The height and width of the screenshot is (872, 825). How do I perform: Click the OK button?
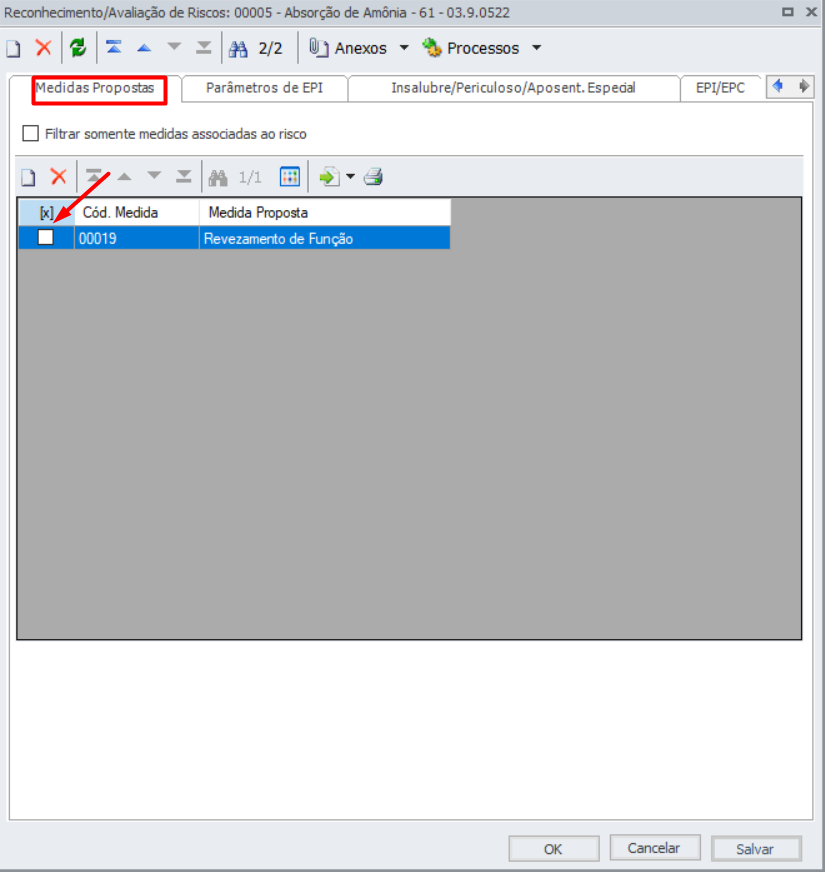(x=554, y=849)
